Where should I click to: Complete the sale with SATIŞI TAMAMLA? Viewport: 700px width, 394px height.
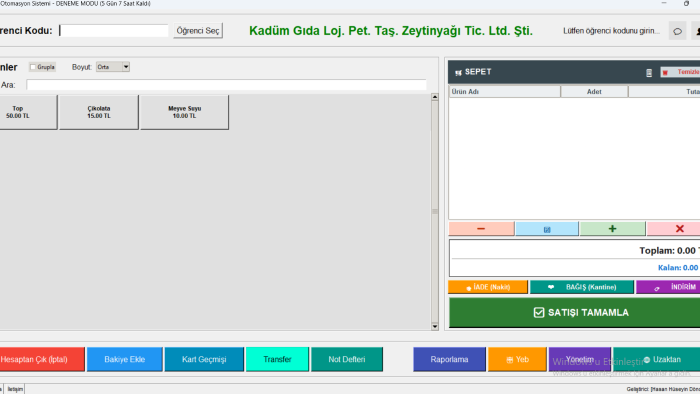pos(575,313)
